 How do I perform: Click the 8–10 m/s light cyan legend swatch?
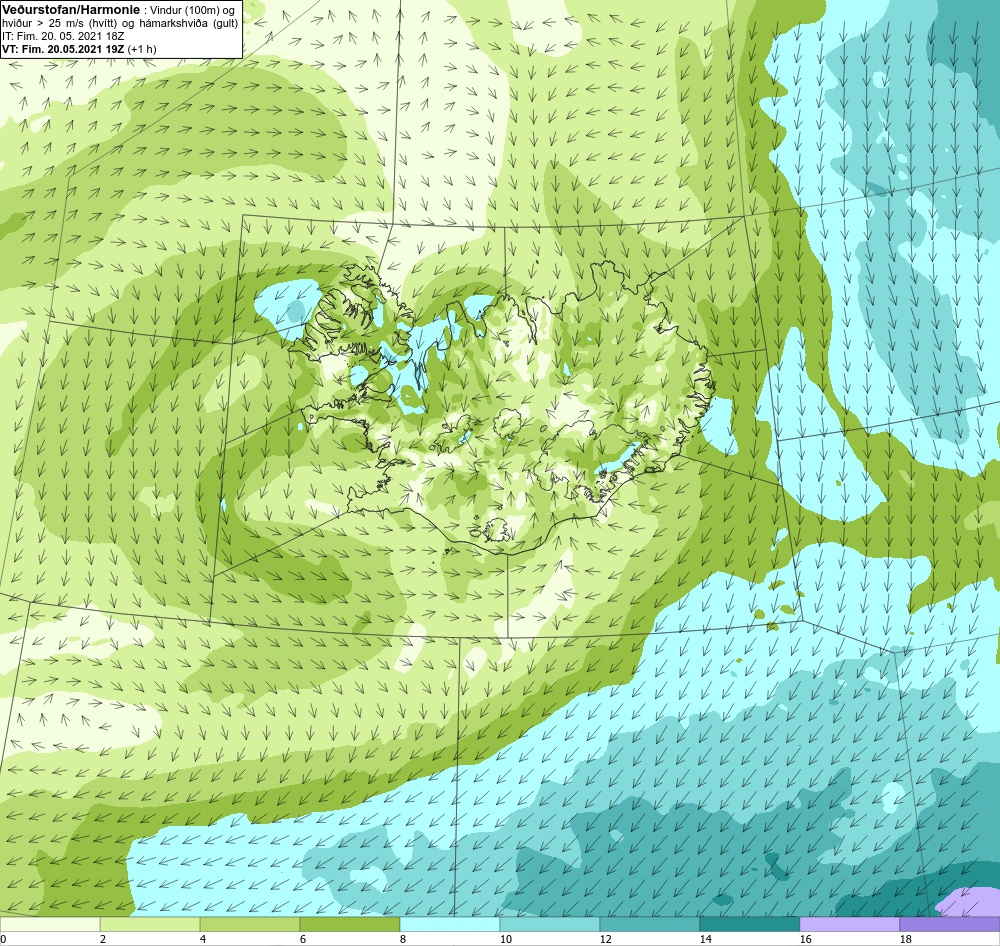tap(450, 924)
